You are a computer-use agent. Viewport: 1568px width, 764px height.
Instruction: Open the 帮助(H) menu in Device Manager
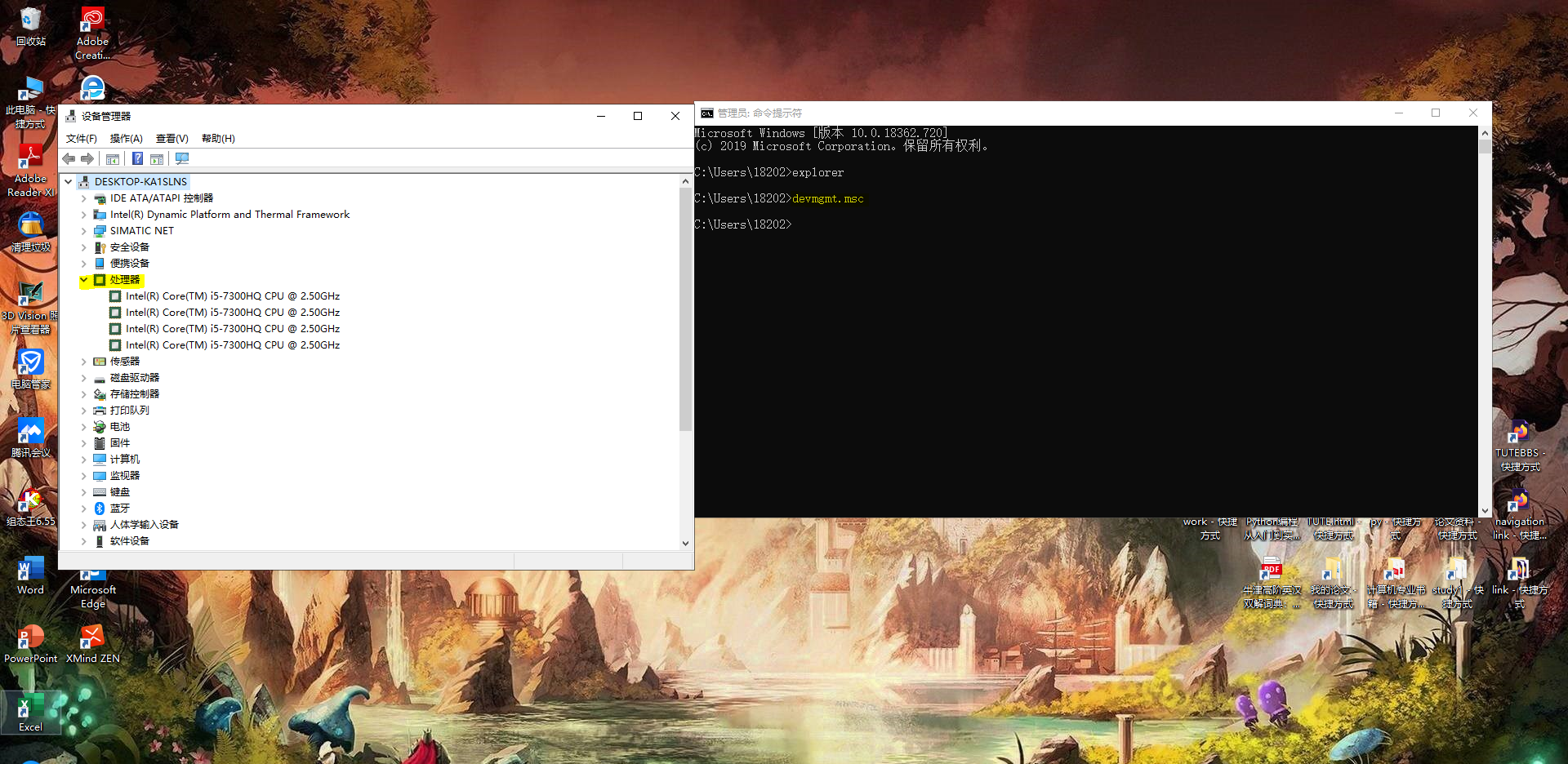[218, 139]
